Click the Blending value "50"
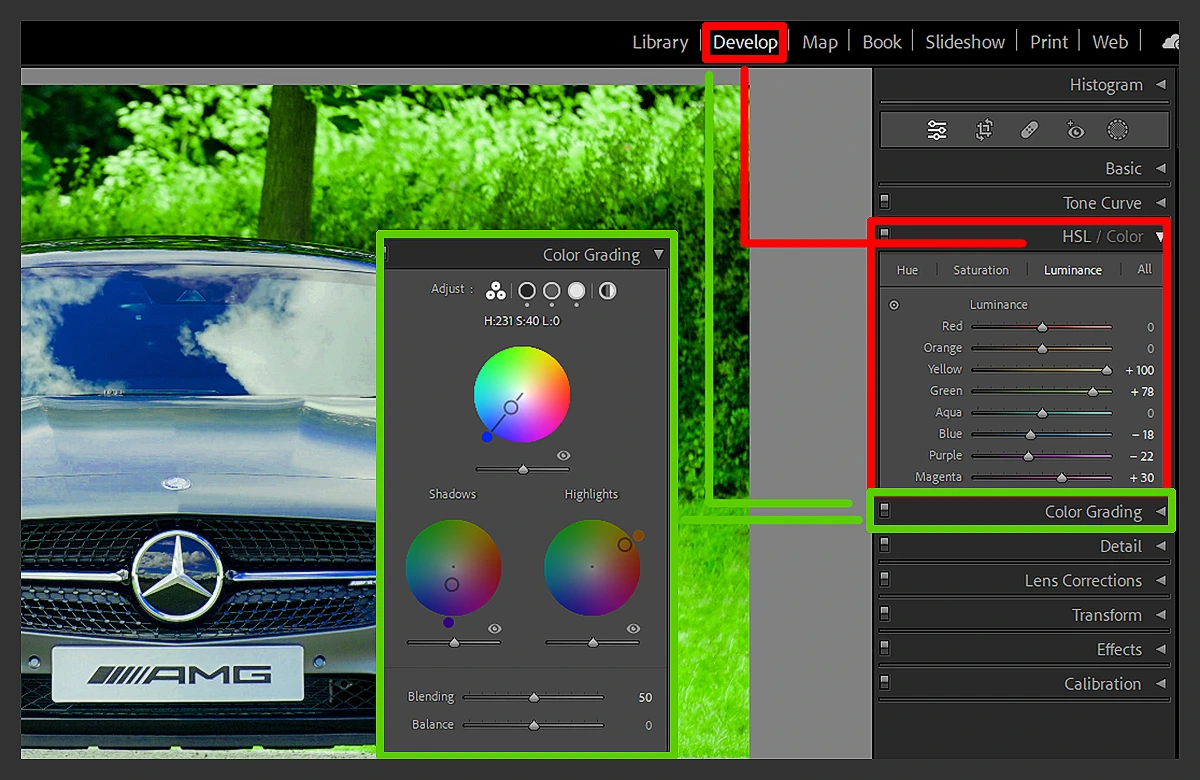Image resolution: width=1200 pixels, height=780 pixels. tap(645, 697)
